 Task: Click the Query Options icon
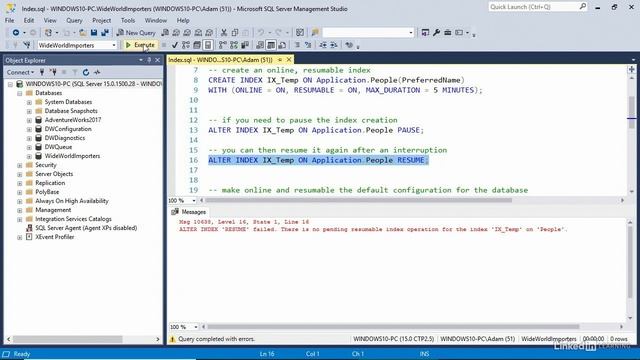[197, 45]
